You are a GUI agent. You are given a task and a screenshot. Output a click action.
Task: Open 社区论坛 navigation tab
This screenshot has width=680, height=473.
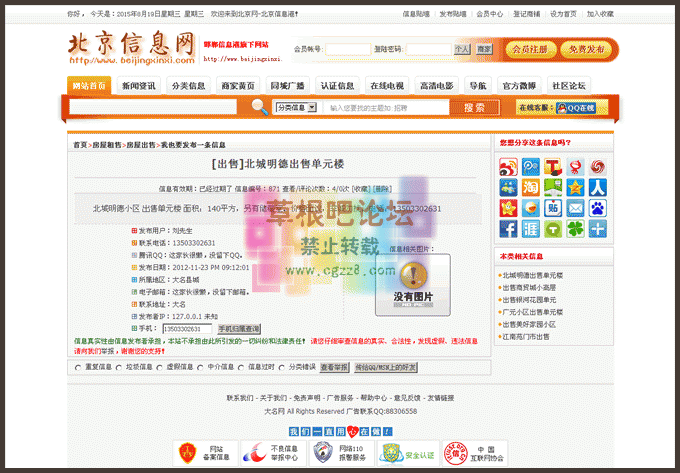pos(569,85)
